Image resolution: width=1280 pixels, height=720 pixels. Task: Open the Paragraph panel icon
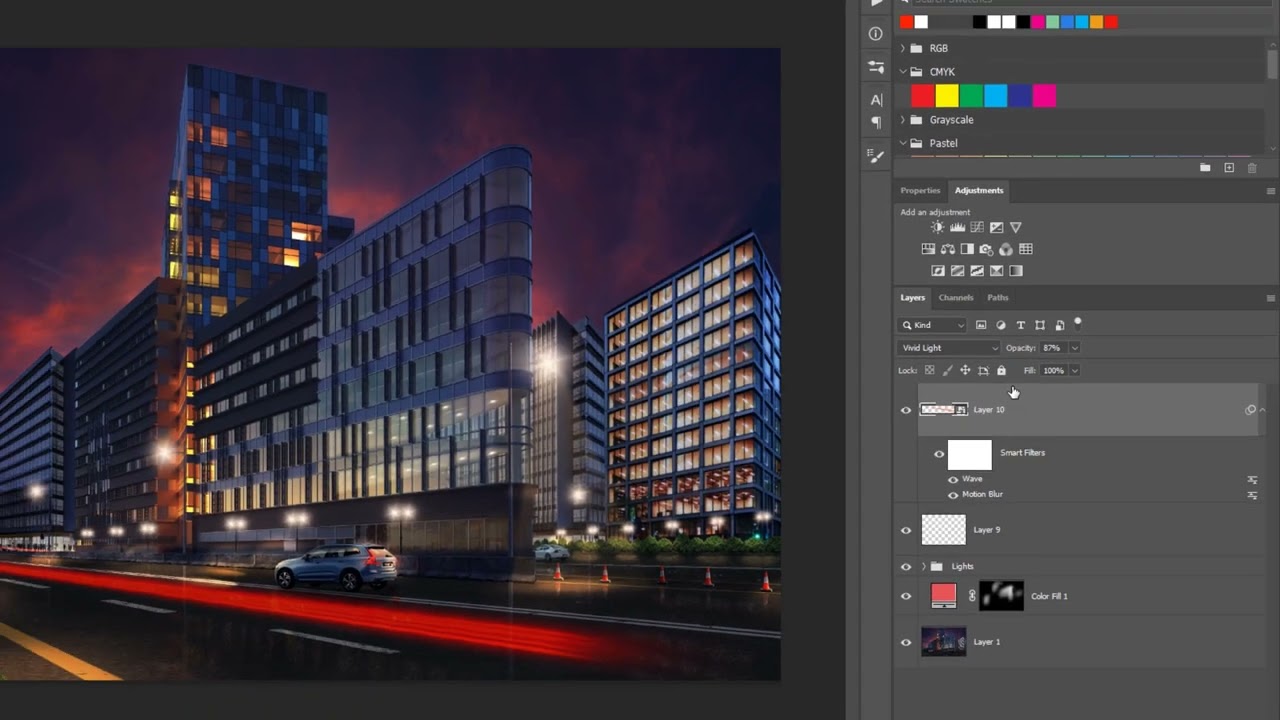click(876, 123)
